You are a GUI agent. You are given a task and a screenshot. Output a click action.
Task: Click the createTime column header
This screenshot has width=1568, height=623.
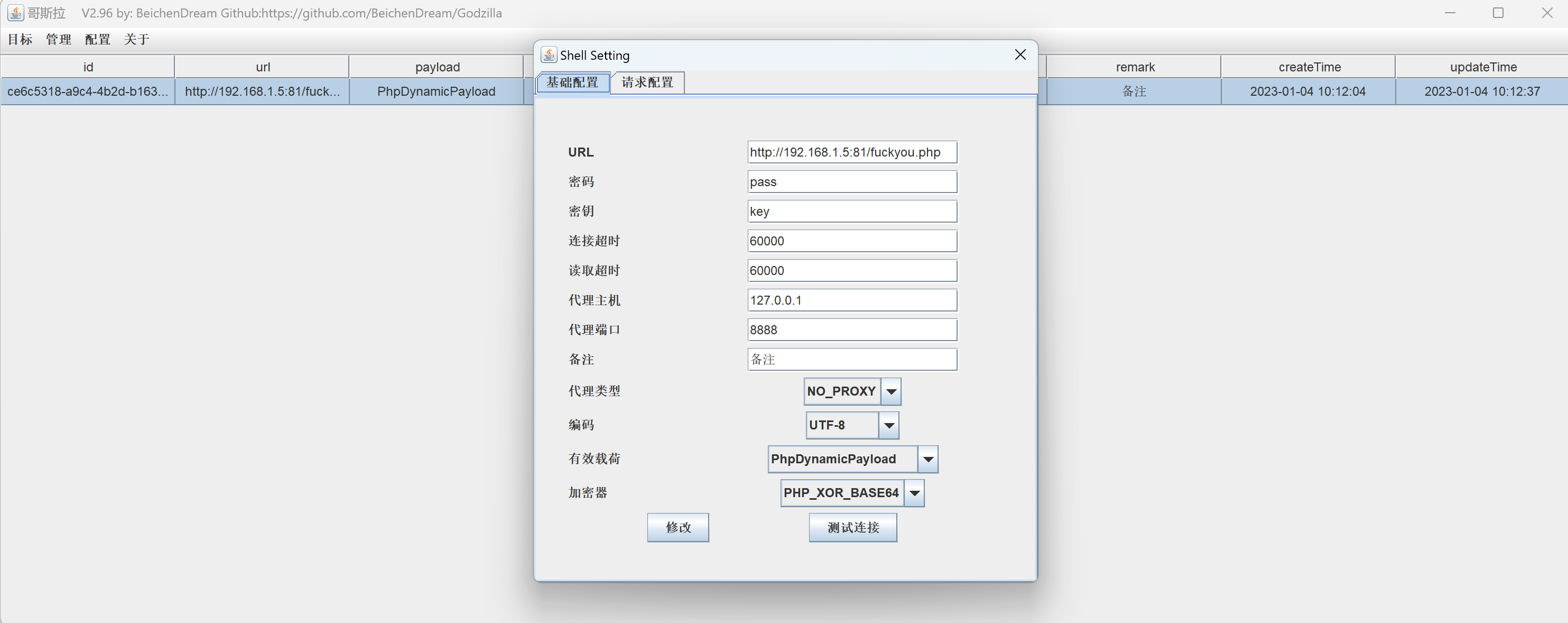click(x=1309, y=67)
